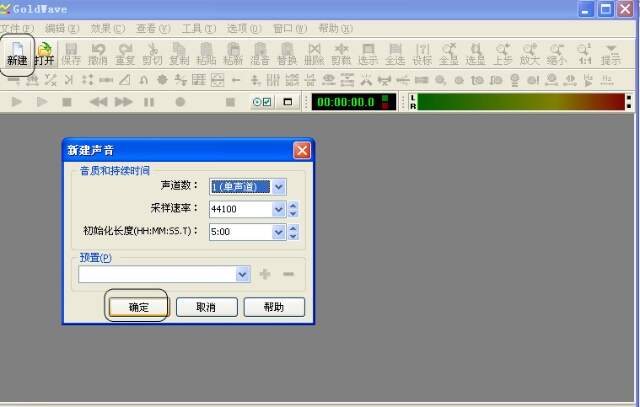Click the 保存 (Save) toolbar icon
640x407 pixels.
[x=71, y=54]
